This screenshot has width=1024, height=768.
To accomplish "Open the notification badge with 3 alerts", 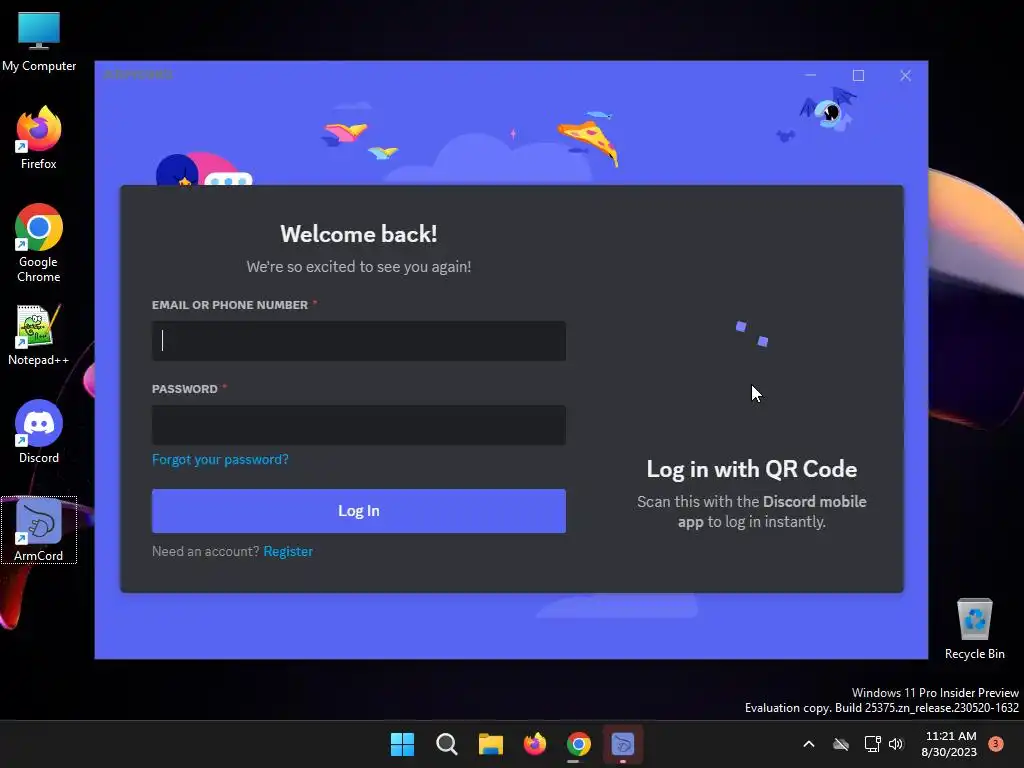I will click(995, 744).
